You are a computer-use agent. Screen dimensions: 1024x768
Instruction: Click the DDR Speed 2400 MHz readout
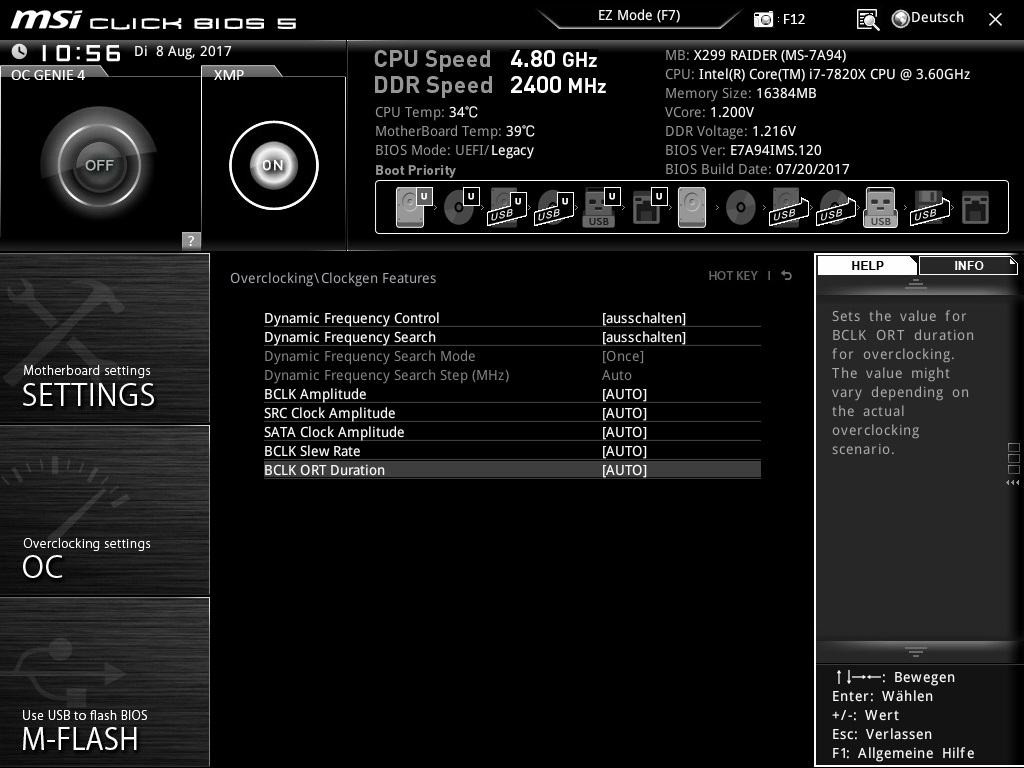click(x=490, y=85)
